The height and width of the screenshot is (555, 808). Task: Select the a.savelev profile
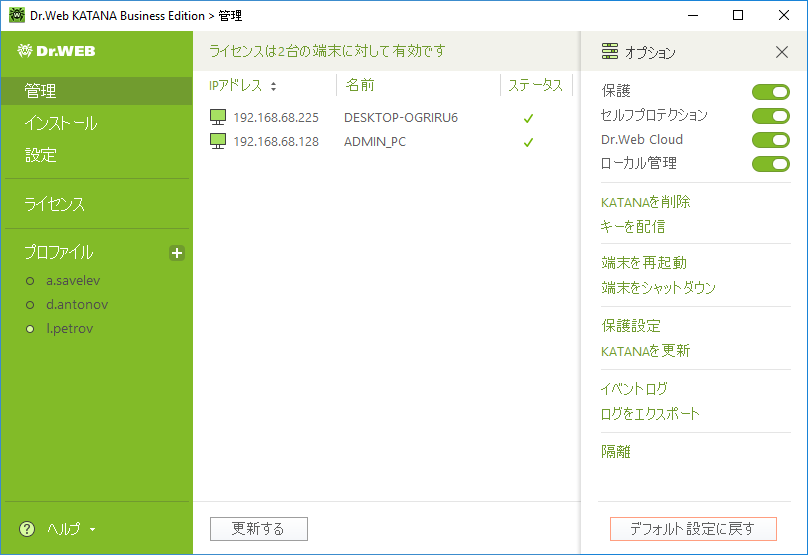73,281
